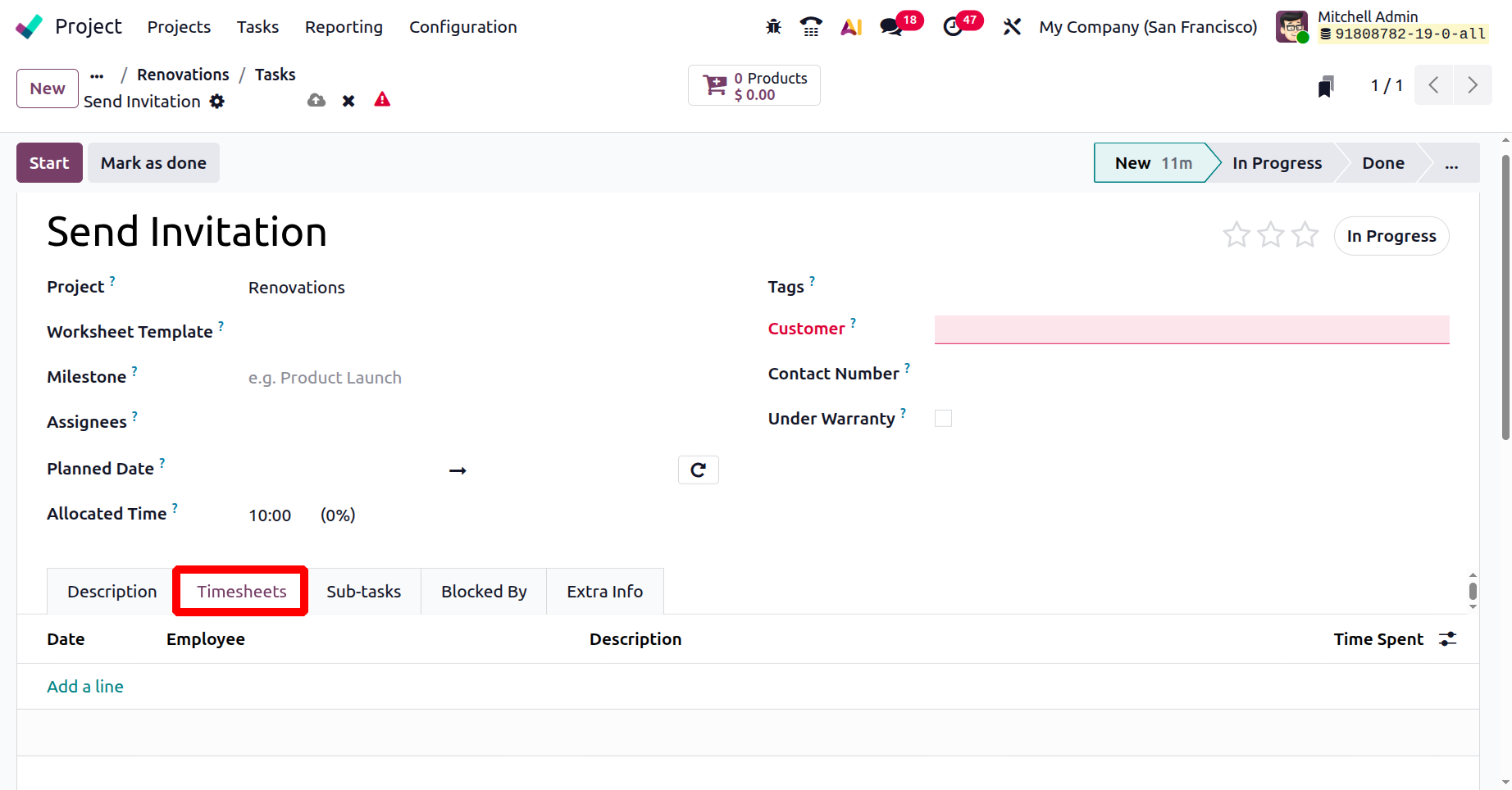Image resolution: width=1512 pixels, height=790 pixels.
Task: Discard changes with the X icon
Action: 348,101
